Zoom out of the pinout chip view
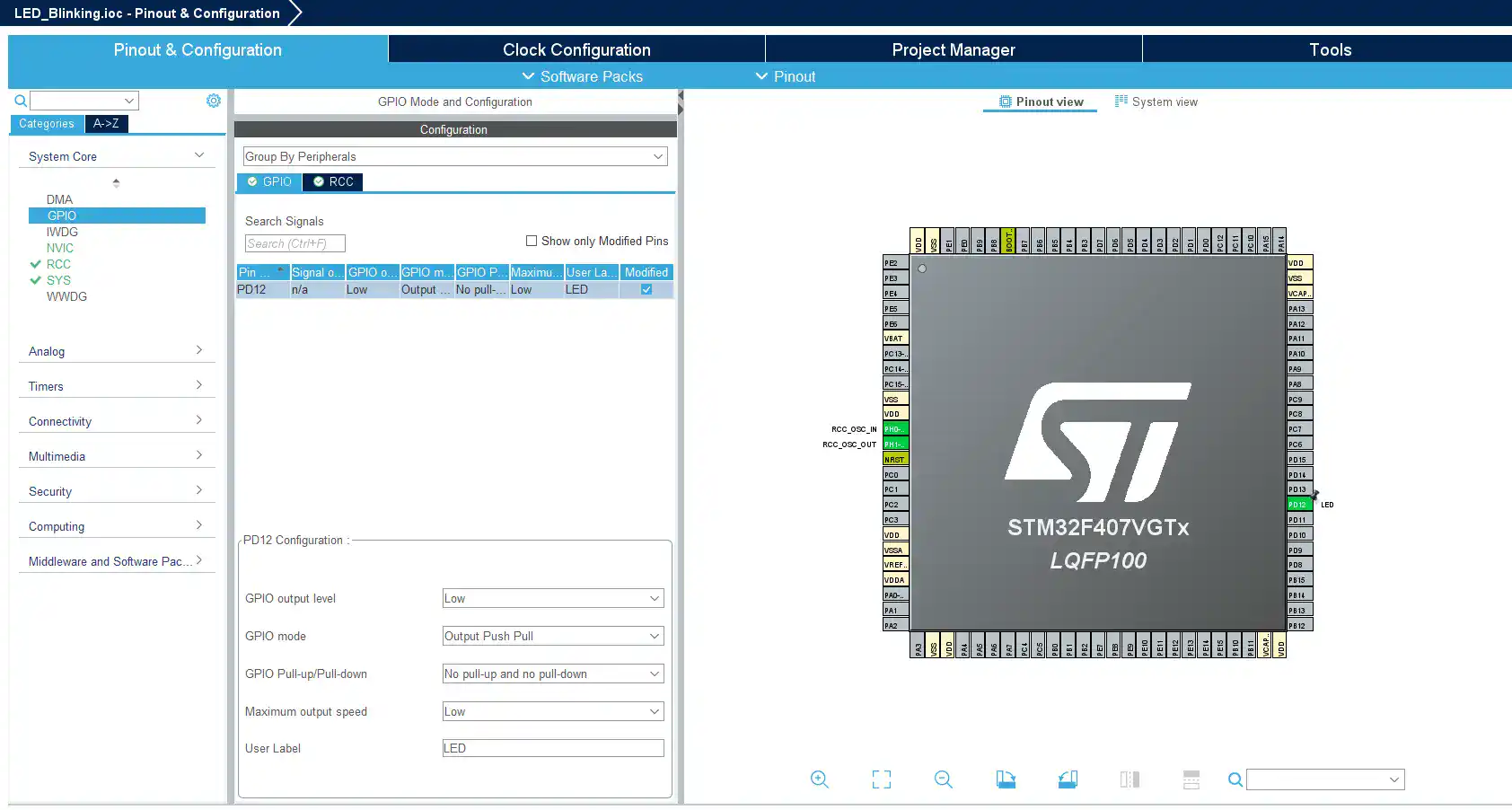 coord(944,779)
